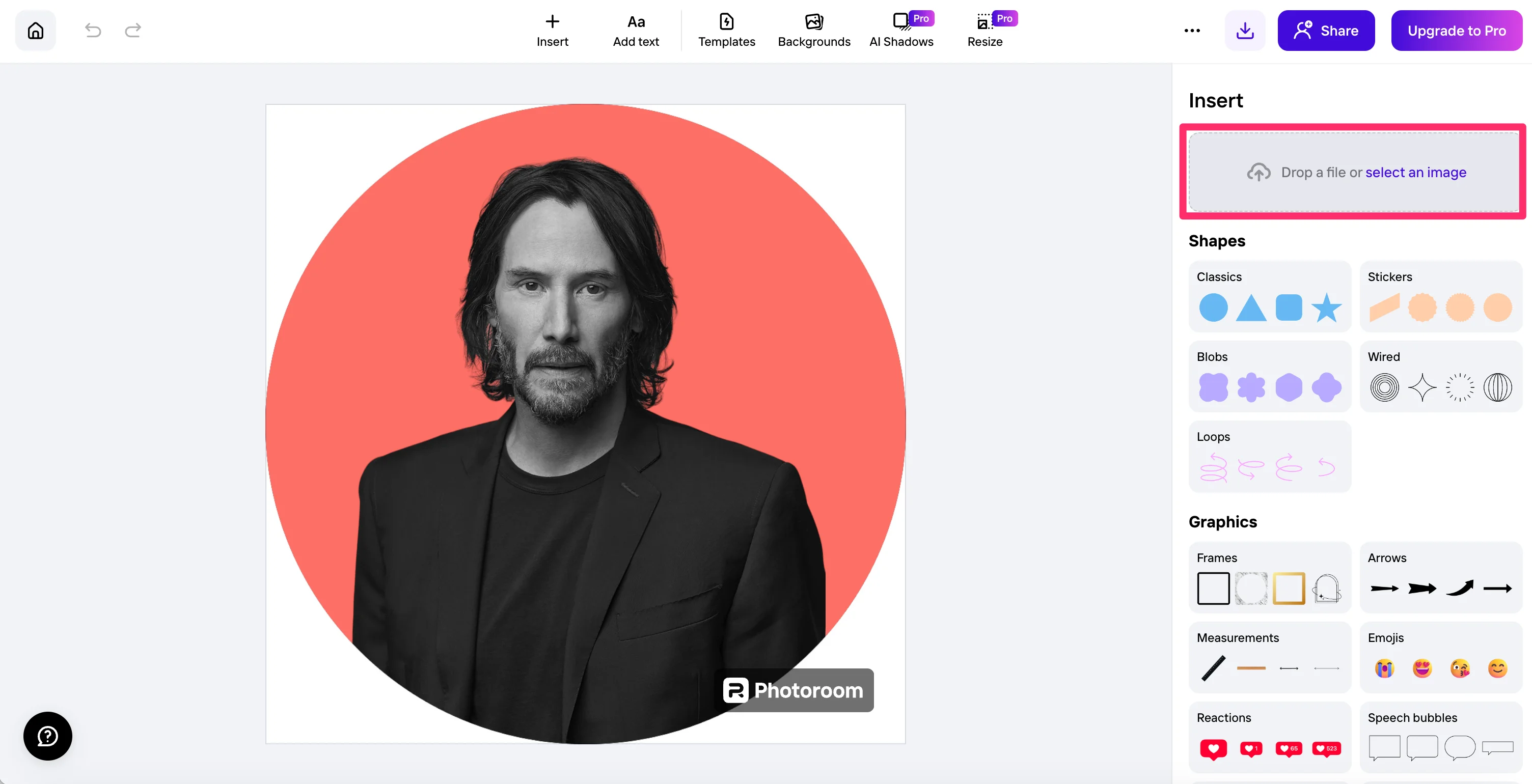1532x784 pixels.
Task: Open the Backgrounds toolbar item
Action: click(813, 31)
